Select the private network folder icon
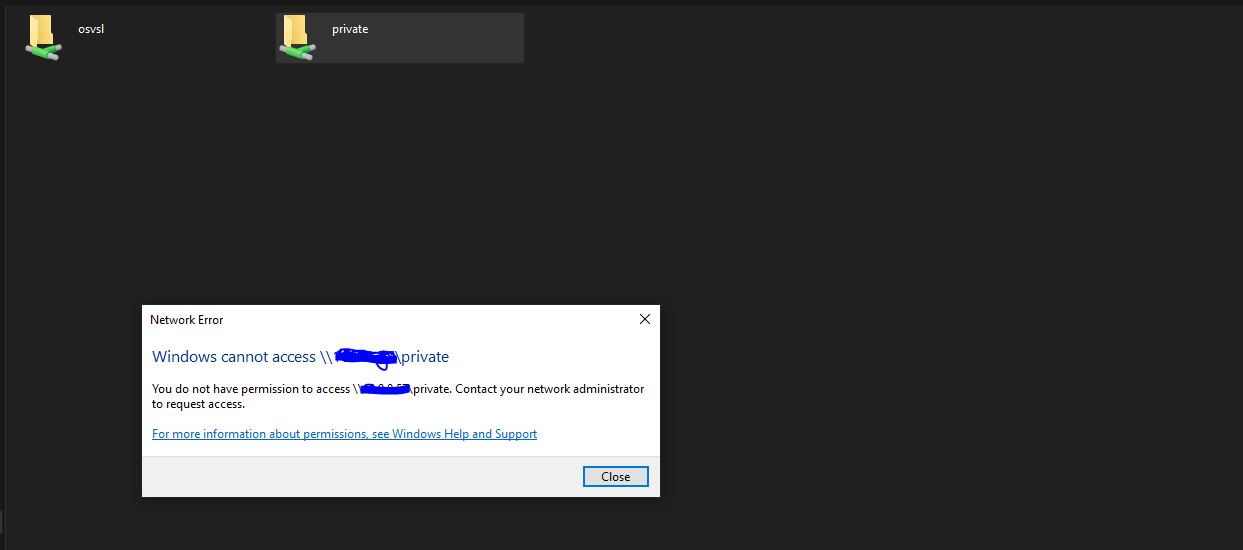This screenshot has width=1243, height=550. 297,38
